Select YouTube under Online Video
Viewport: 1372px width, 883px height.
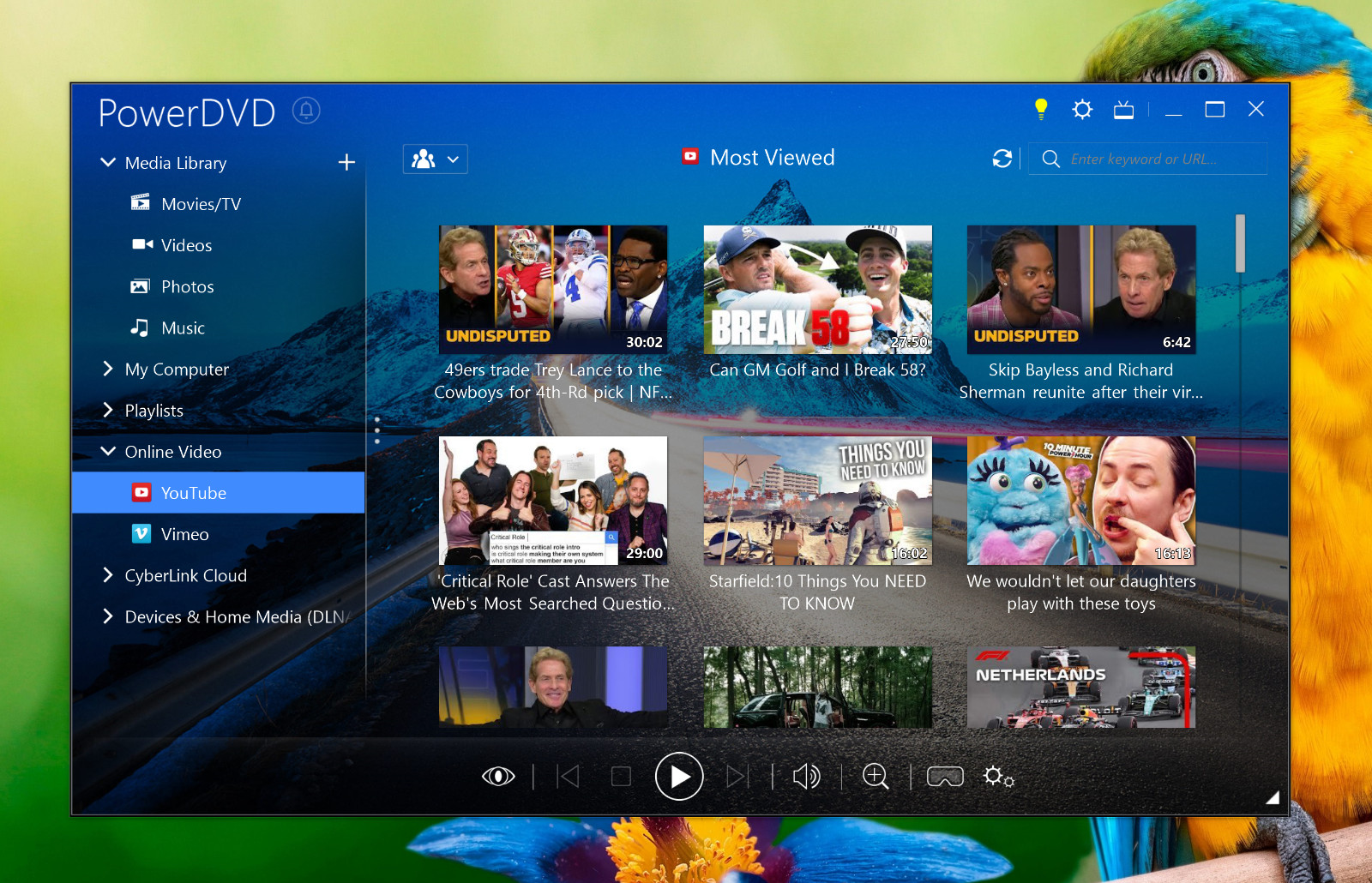click(x=219, y=493)
